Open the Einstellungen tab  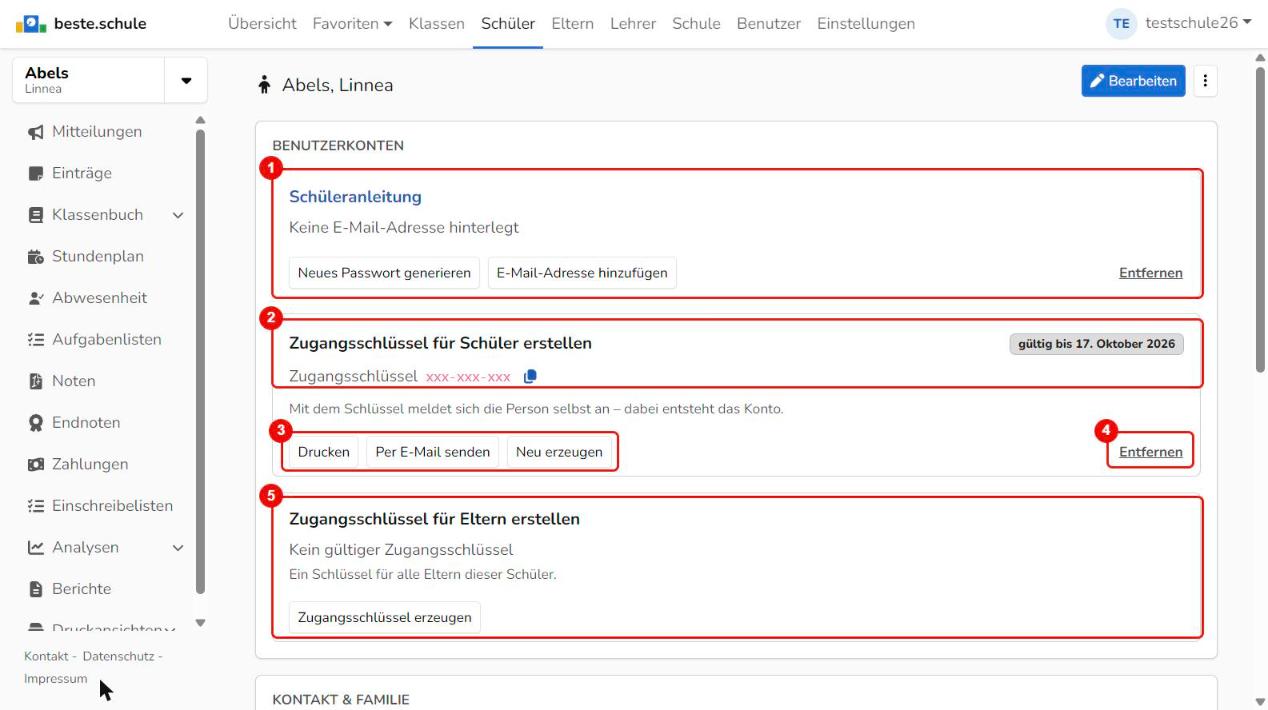tap(866, 23)
